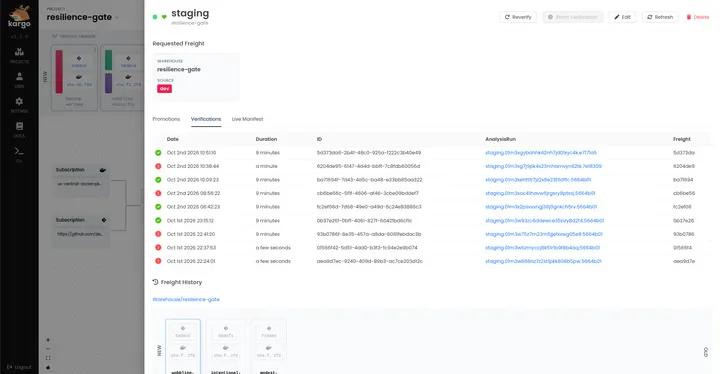Delete the staging stage

tap(698, 17)
